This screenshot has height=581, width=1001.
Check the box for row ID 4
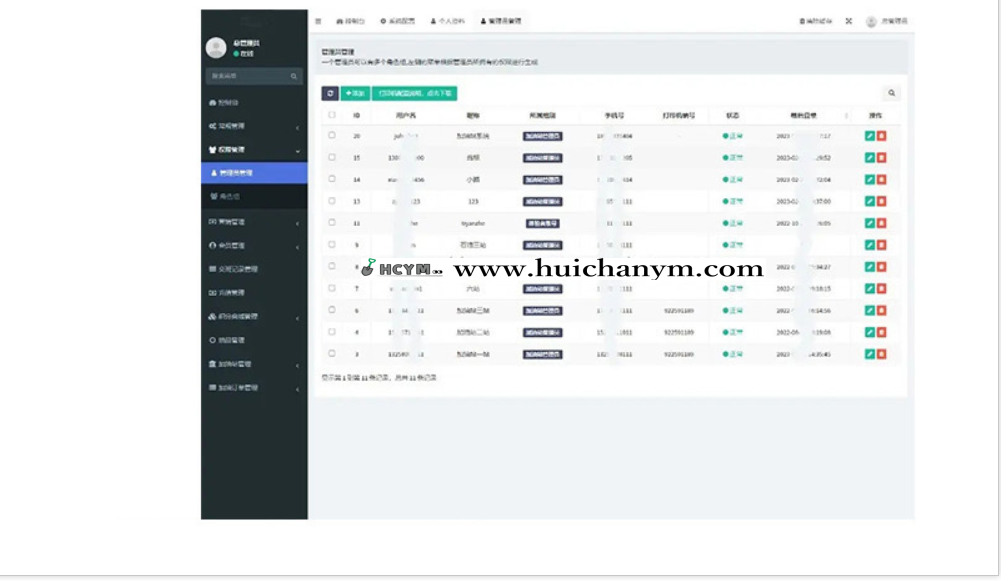(x=332, y=331)
